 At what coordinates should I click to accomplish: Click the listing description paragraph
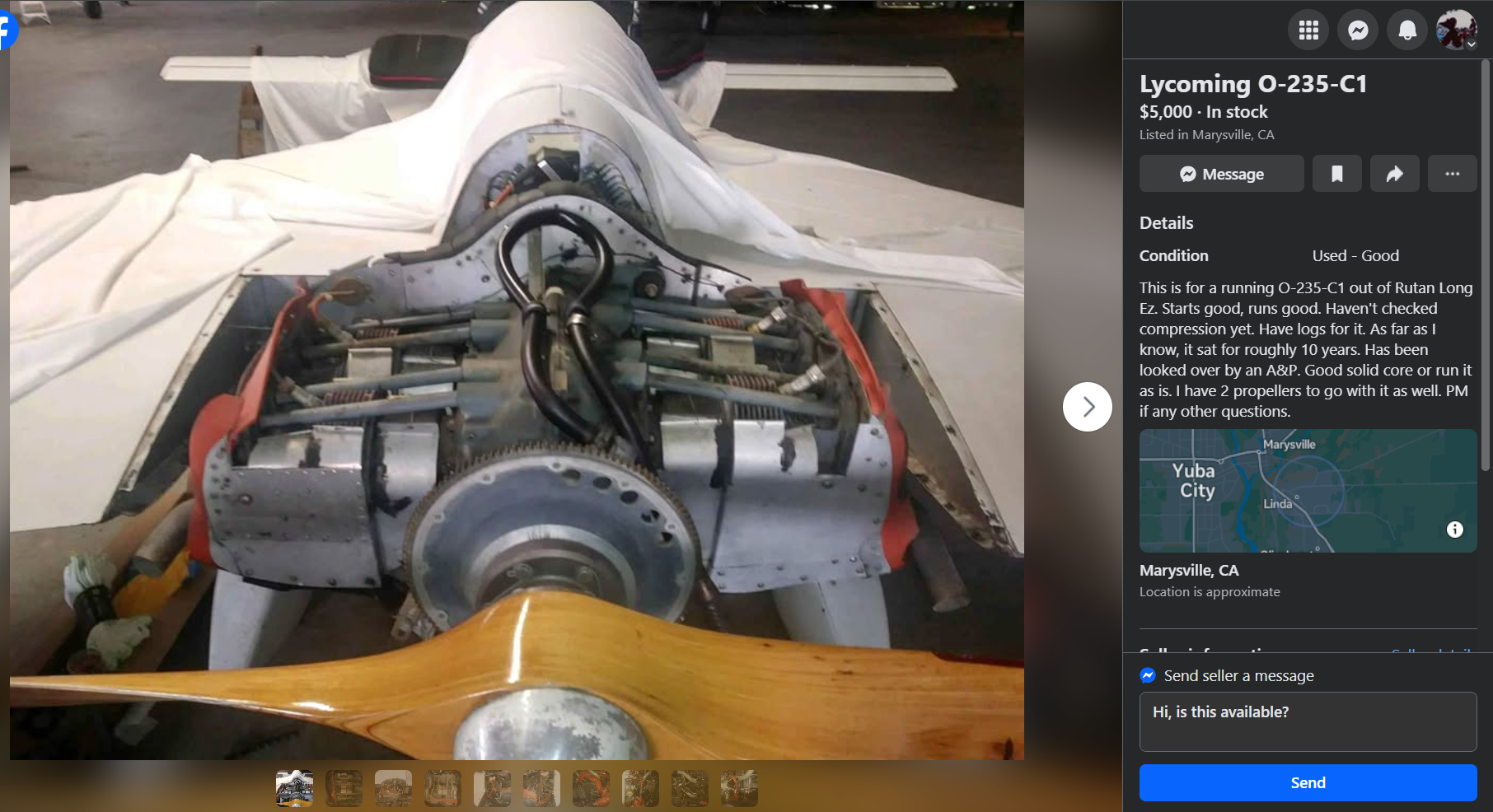pos(1306,349)
